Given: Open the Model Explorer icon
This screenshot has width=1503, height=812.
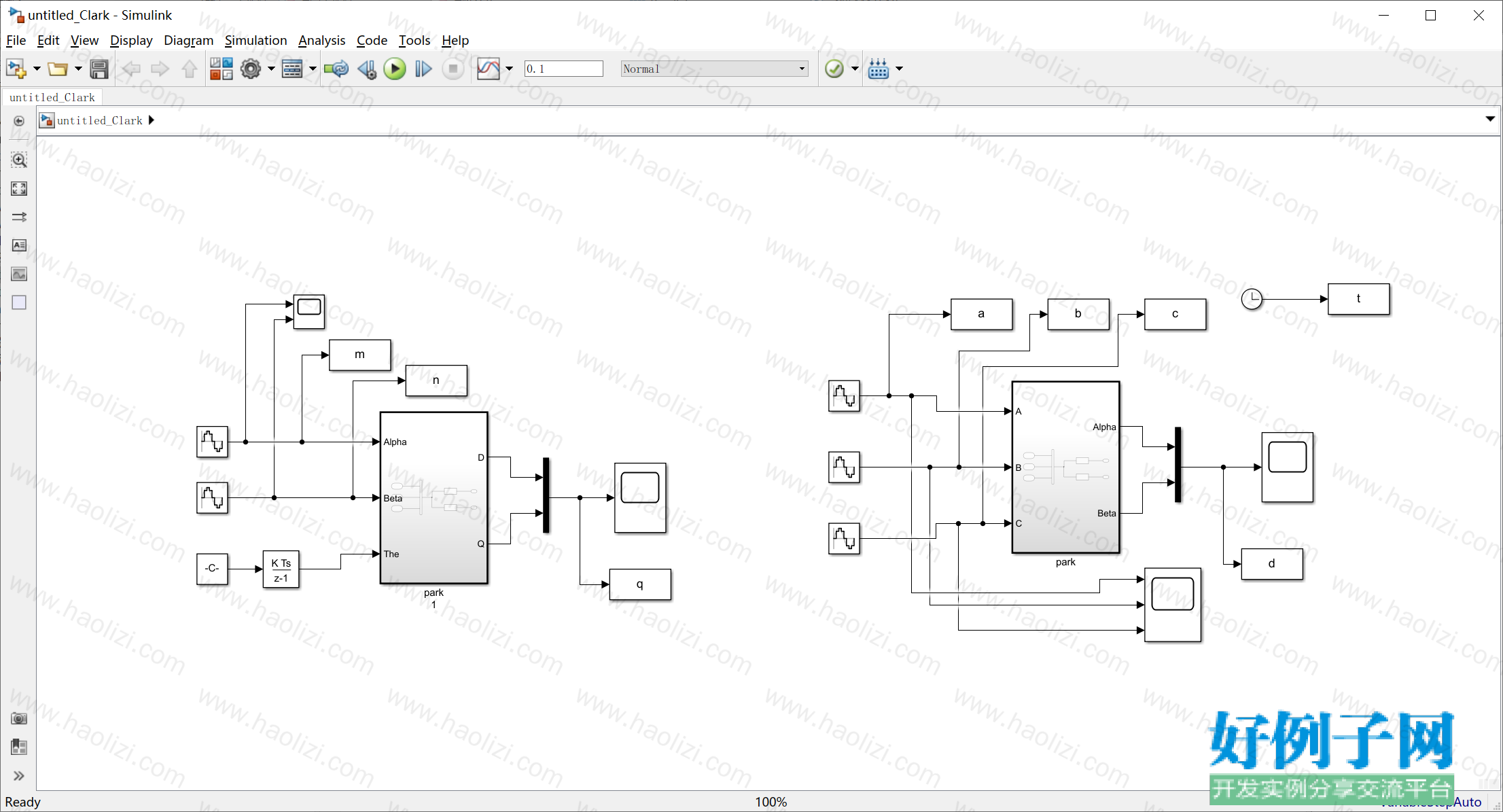Looking at the screenshot, I should click(292, 69).
